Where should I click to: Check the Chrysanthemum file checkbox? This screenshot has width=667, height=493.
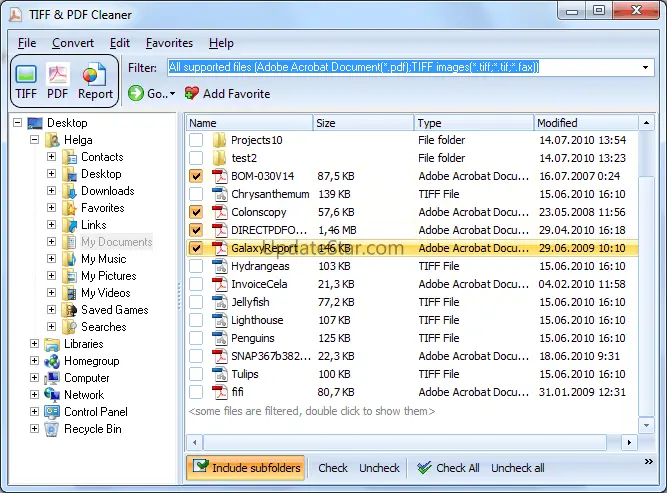point(196,194)
